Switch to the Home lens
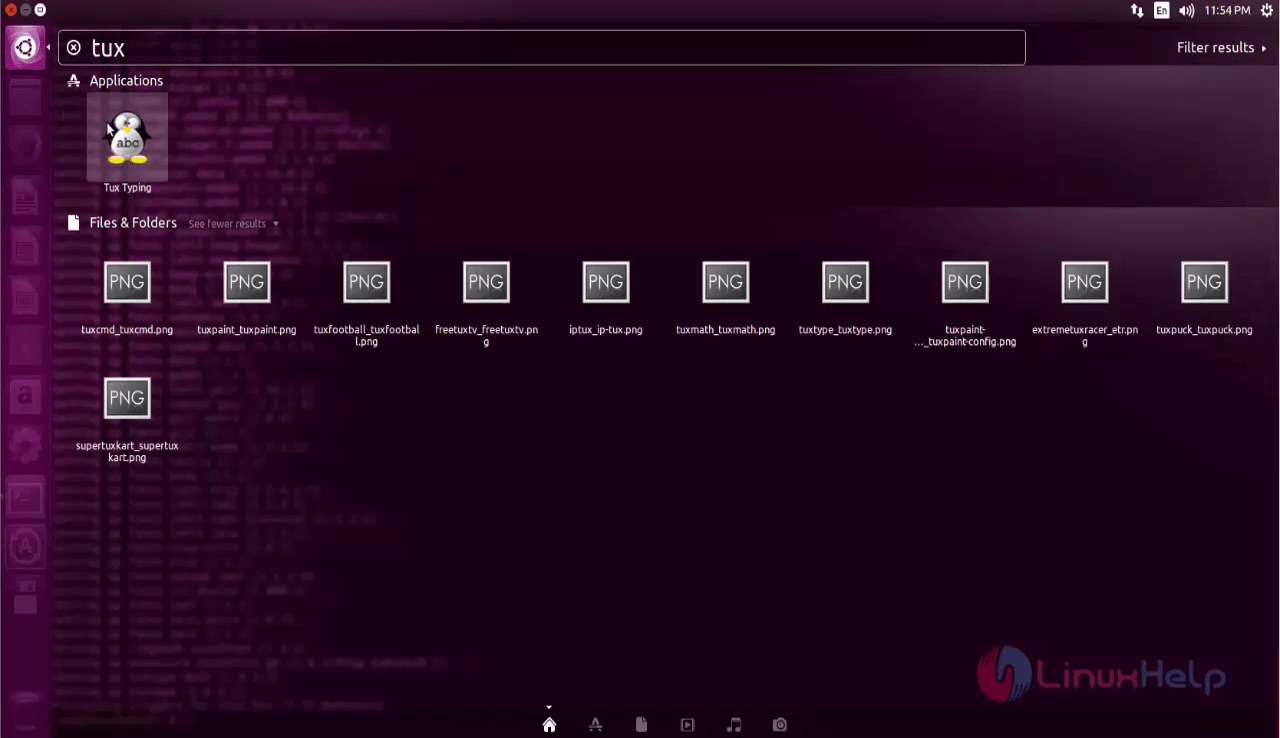Viewport: 1280px width, 738px height. (x=549, y=725)
